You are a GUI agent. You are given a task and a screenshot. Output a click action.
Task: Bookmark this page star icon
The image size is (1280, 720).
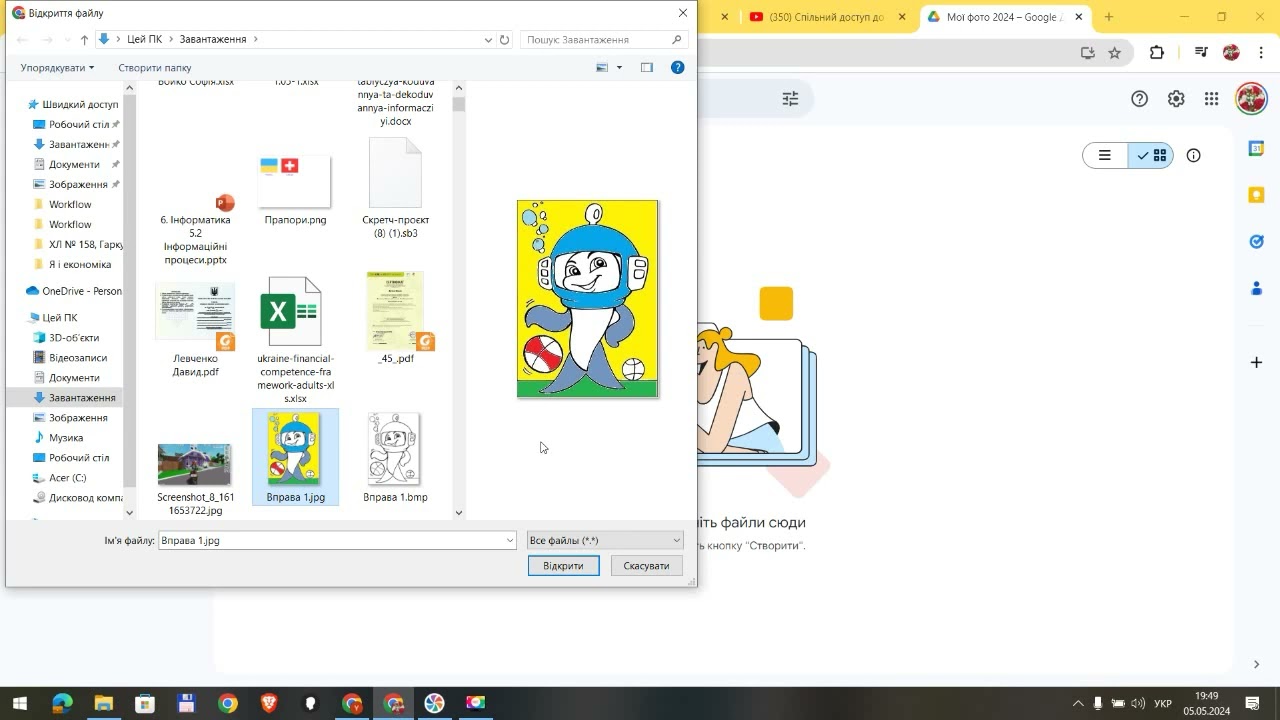coord(1115,53)
